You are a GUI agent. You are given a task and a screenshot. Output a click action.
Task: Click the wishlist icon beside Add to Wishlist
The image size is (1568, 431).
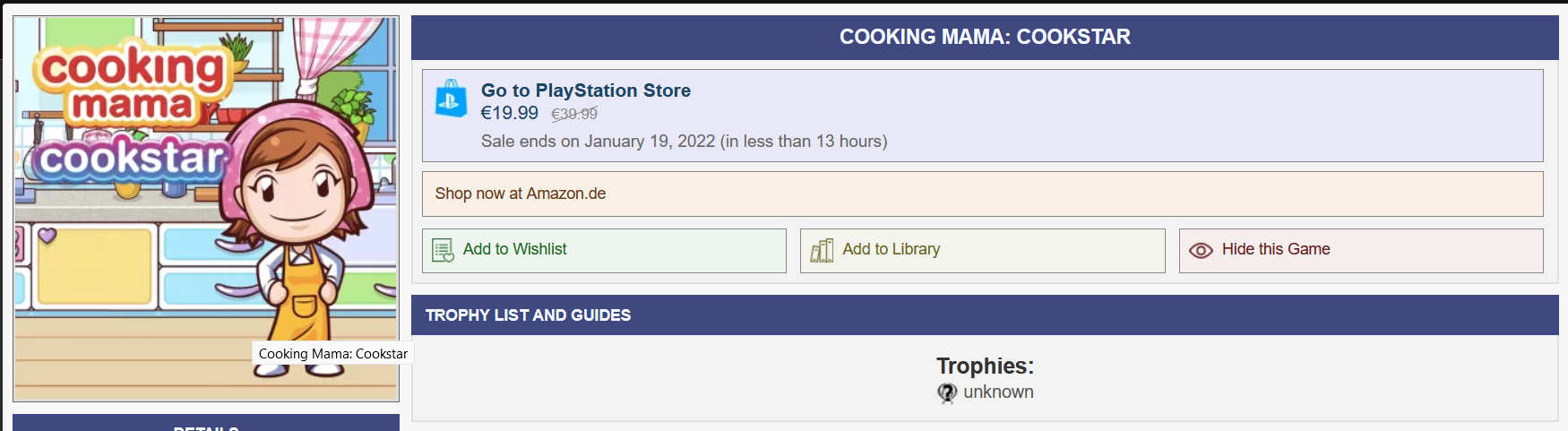pos(443,250)
